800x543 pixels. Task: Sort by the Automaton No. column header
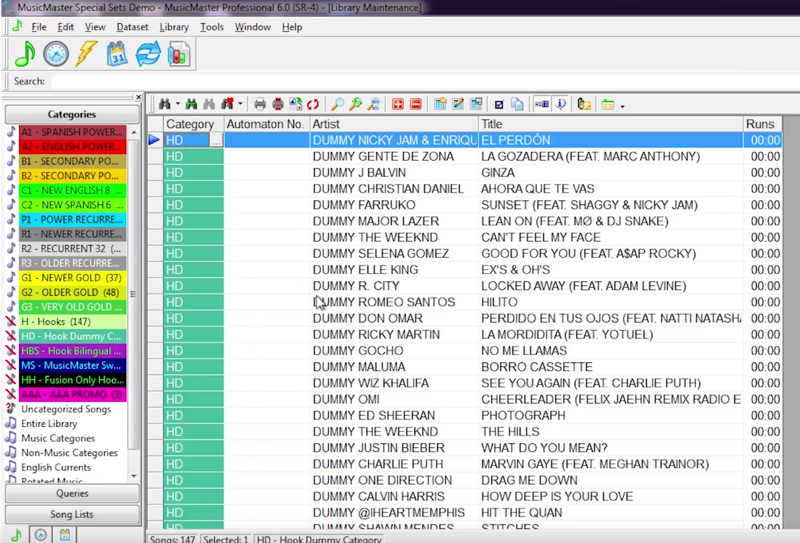point(267,124)
